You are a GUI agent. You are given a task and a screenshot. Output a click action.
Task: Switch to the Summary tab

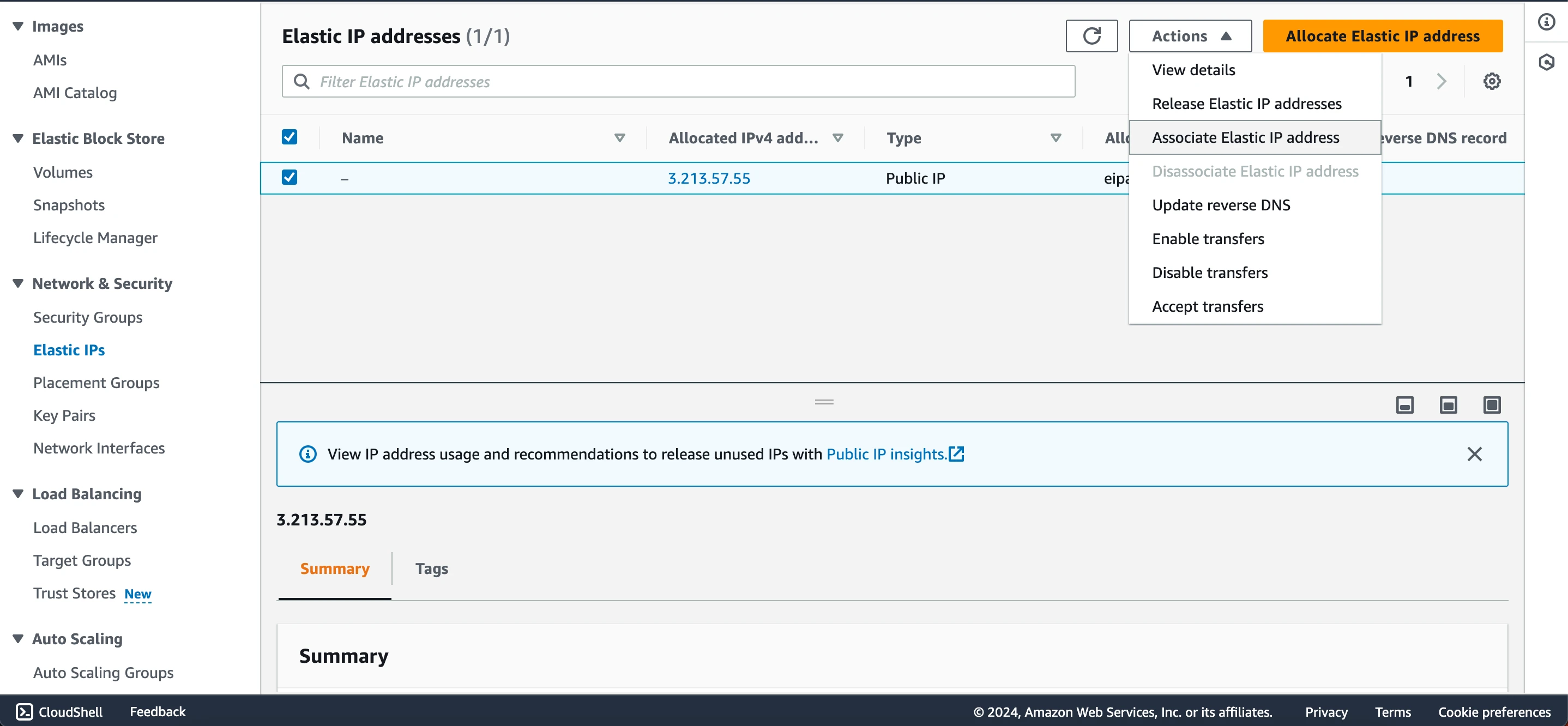point(334,568)
